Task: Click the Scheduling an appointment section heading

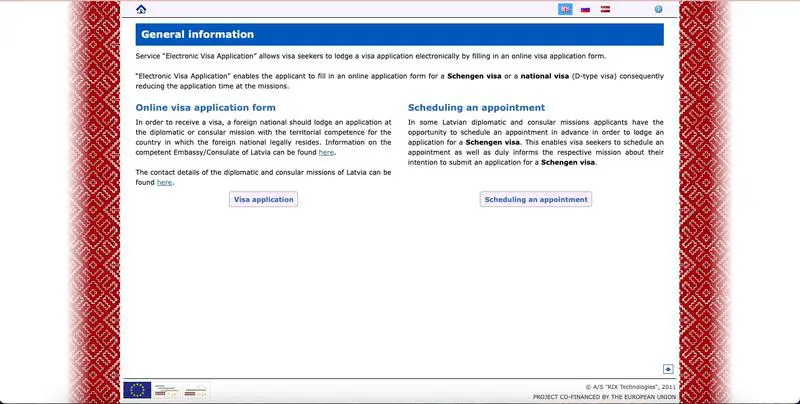Action: click(x=476, y=107)
